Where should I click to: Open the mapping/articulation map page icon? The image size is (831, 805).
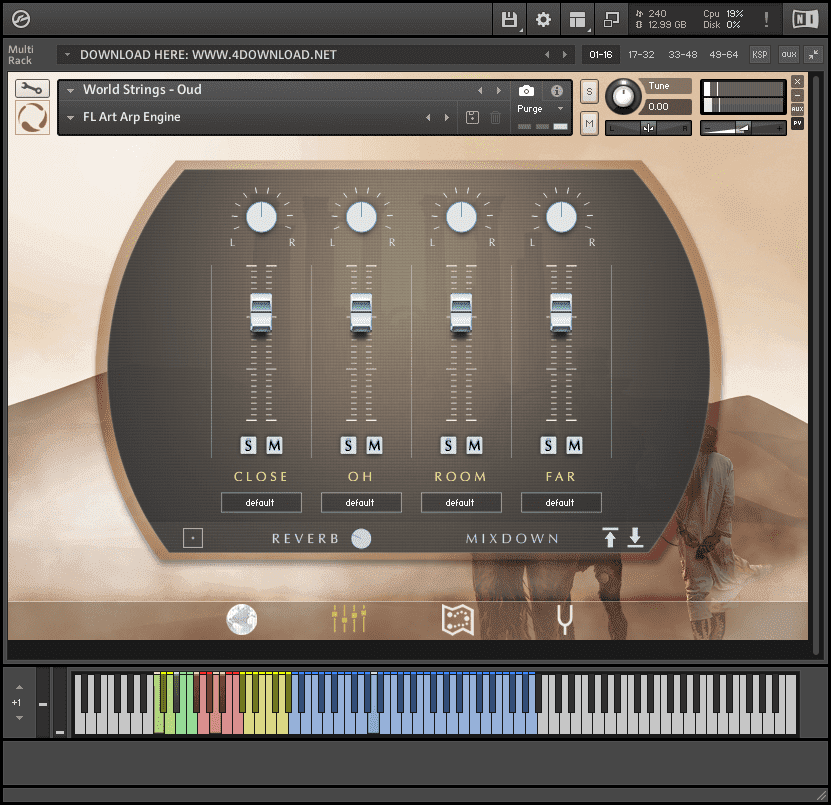(456, 619)
